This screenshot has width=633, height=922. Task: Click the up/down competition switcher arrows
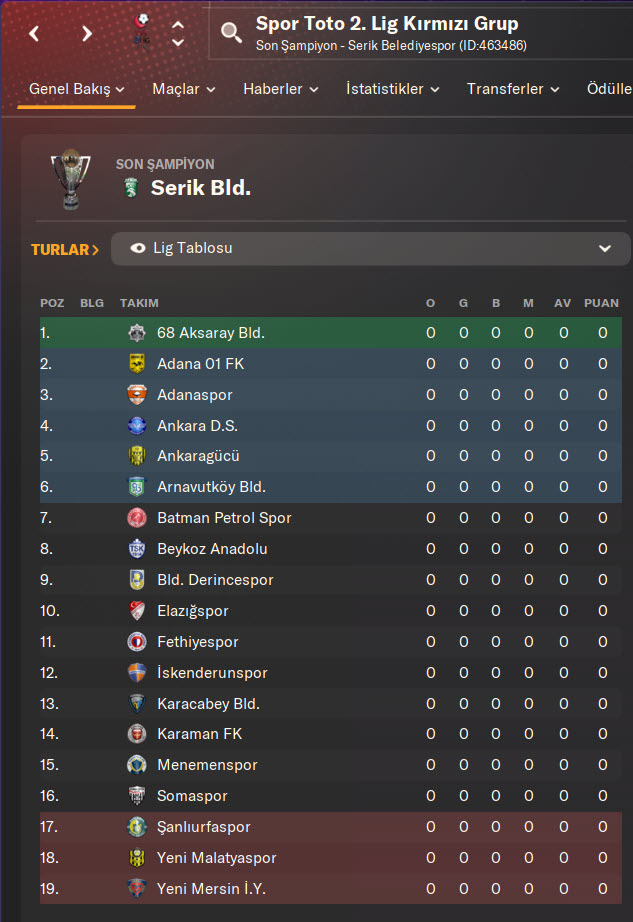(178, 33)
